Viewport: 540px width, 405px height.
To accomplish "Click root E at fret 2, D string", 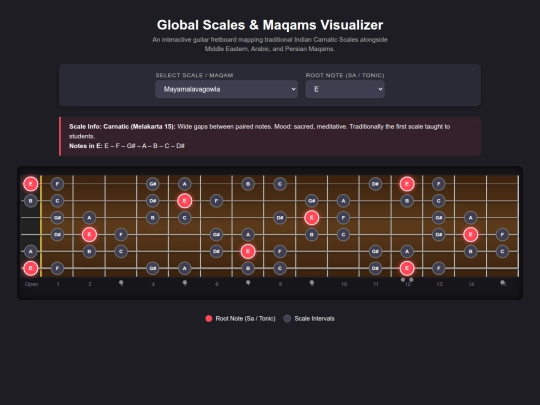I will pyautogui.click(x=89, y=235).
